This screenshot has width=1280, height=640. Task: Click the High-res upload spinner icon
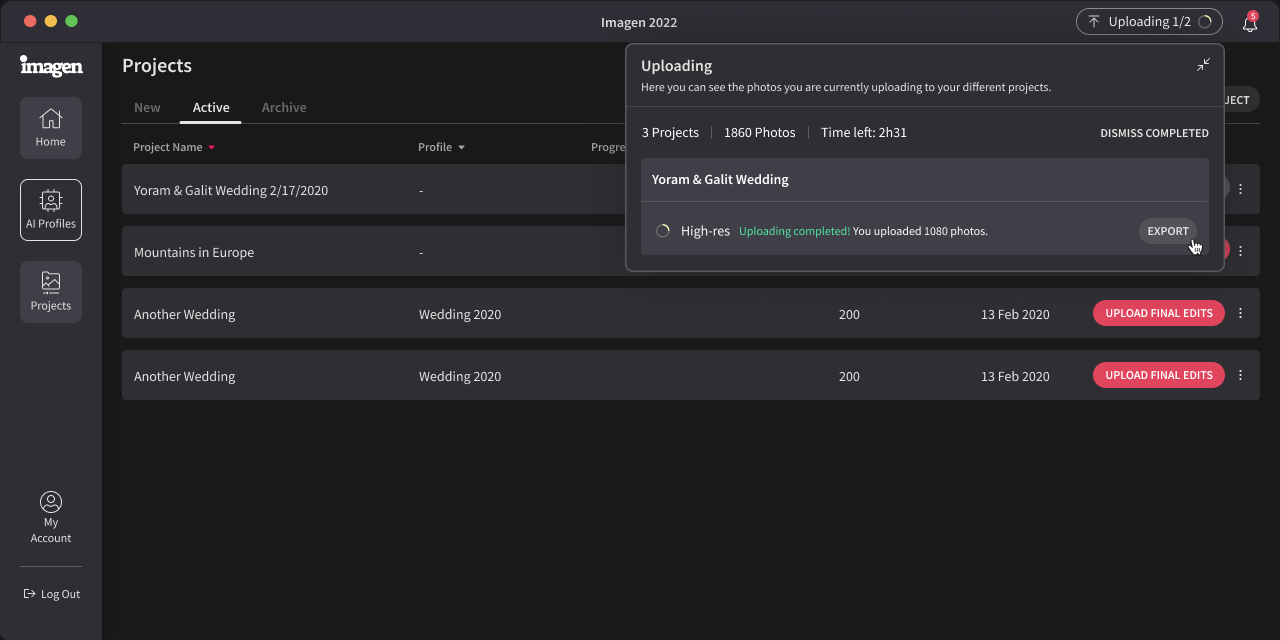pos(662,231)
